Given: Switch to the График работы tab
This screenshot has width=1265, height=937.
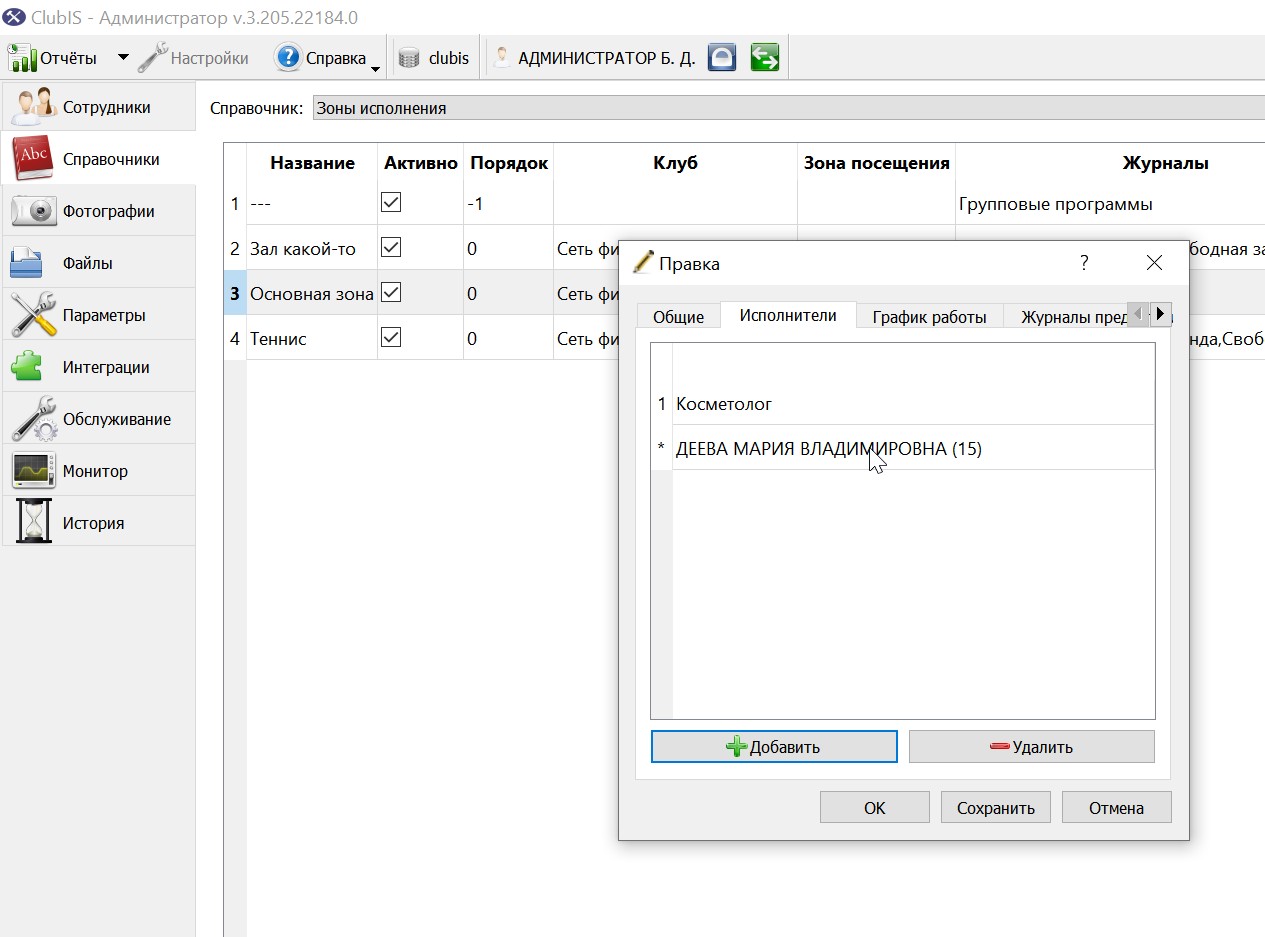Looking at the screenshot, I should [929, 316].
